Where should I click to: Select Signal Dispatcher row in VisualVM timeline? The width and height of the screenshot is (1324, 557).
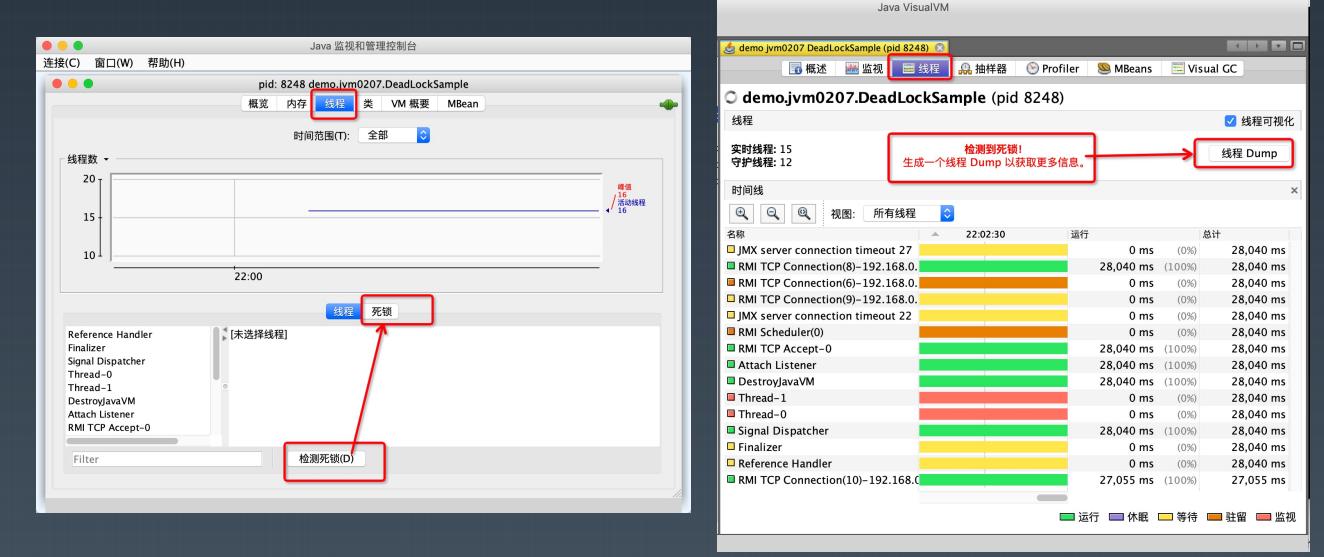point(1007,431)
